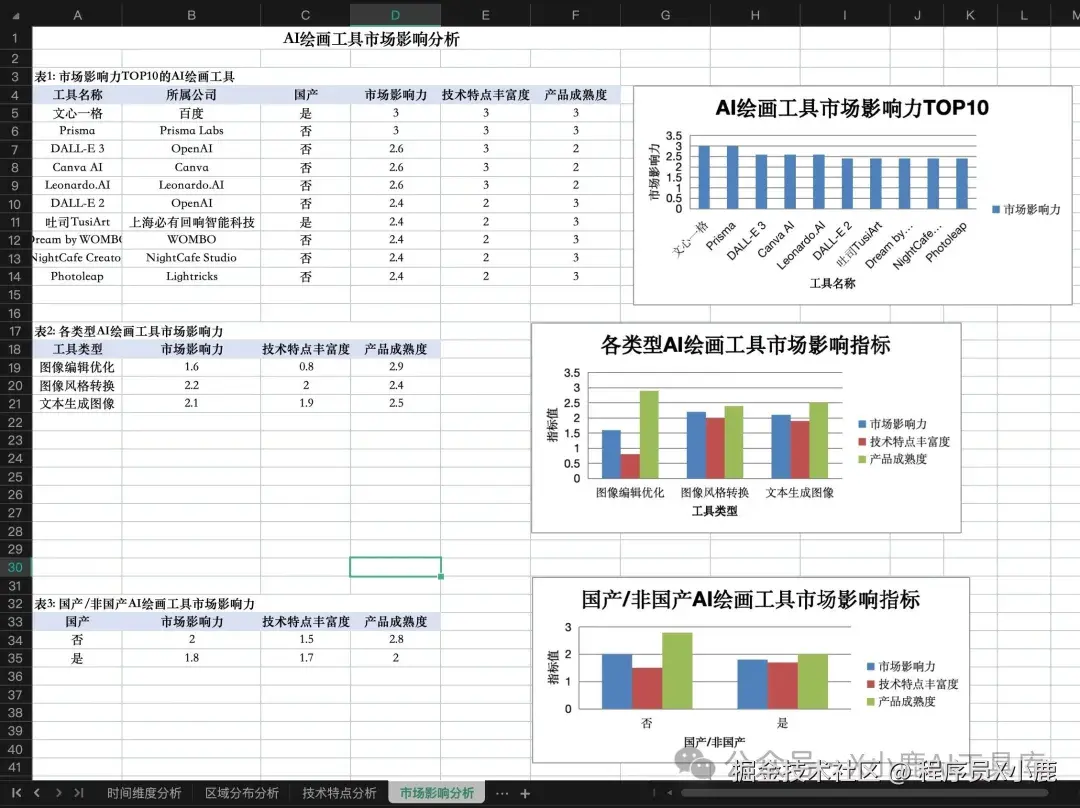Select cell 图像编辑优化
1080x808 pixels.
pyautogui.click(x=77, y=367)
